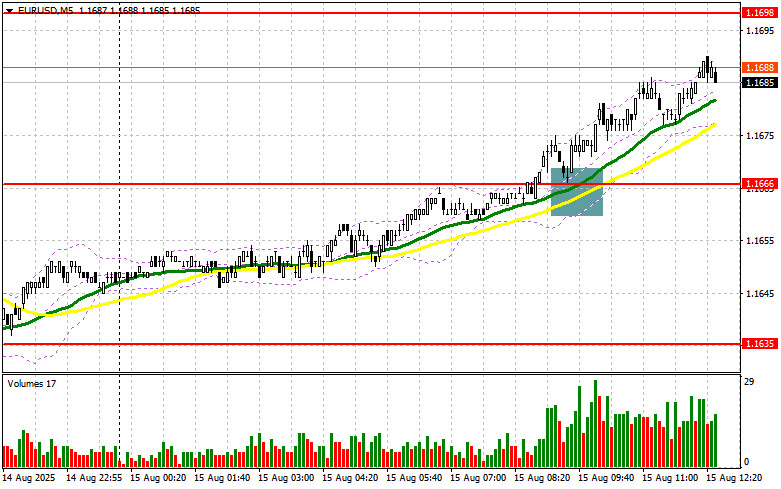Click the 1.1666 red price level label
This screenshot has width=781, height=489.
(x=759, y=184)
